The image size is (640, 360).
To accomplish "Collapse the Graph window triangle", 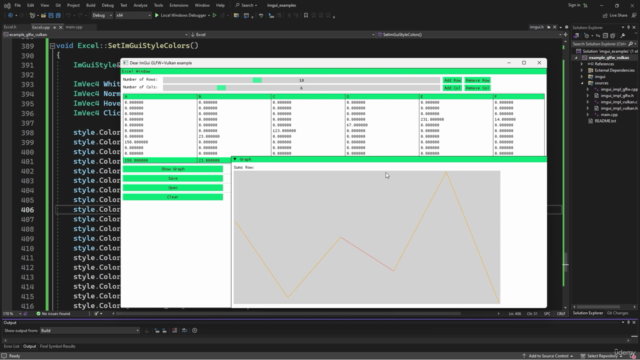I will pyautogui.click(x=235, y=159).
